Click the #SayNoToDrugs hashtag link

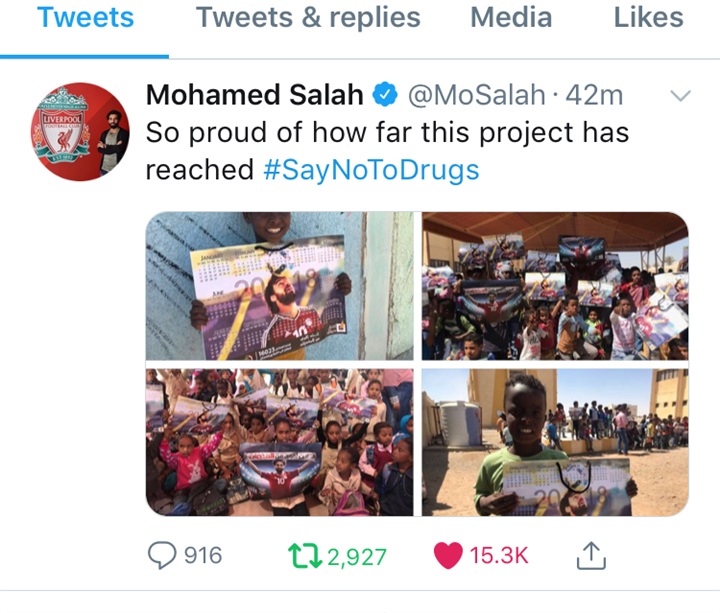pyautogui.click(x=371, y=169)
